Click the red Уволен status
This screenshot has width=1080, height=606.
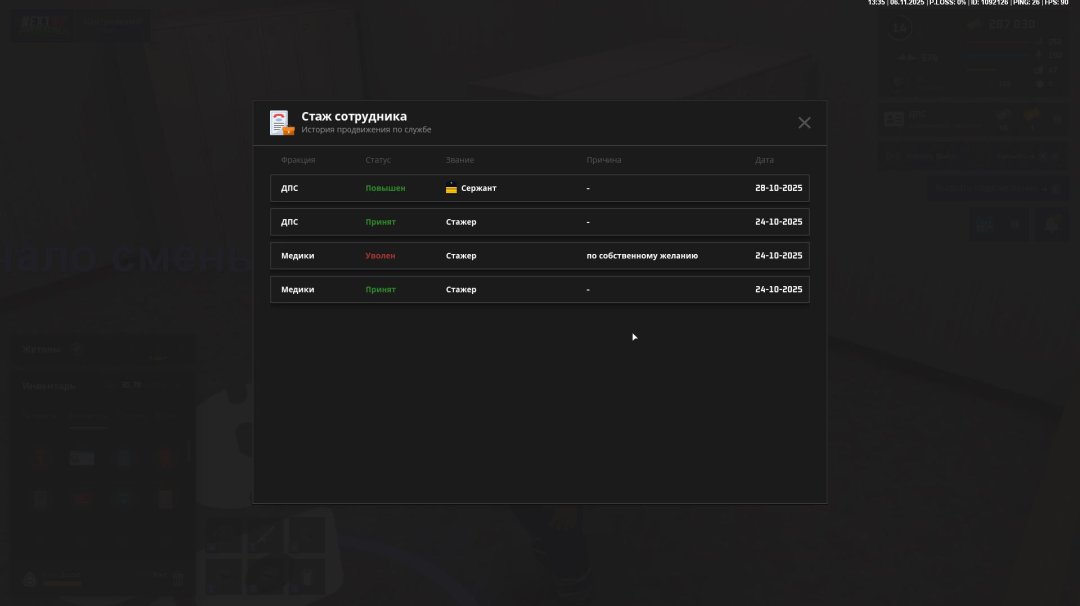(380, 256)
